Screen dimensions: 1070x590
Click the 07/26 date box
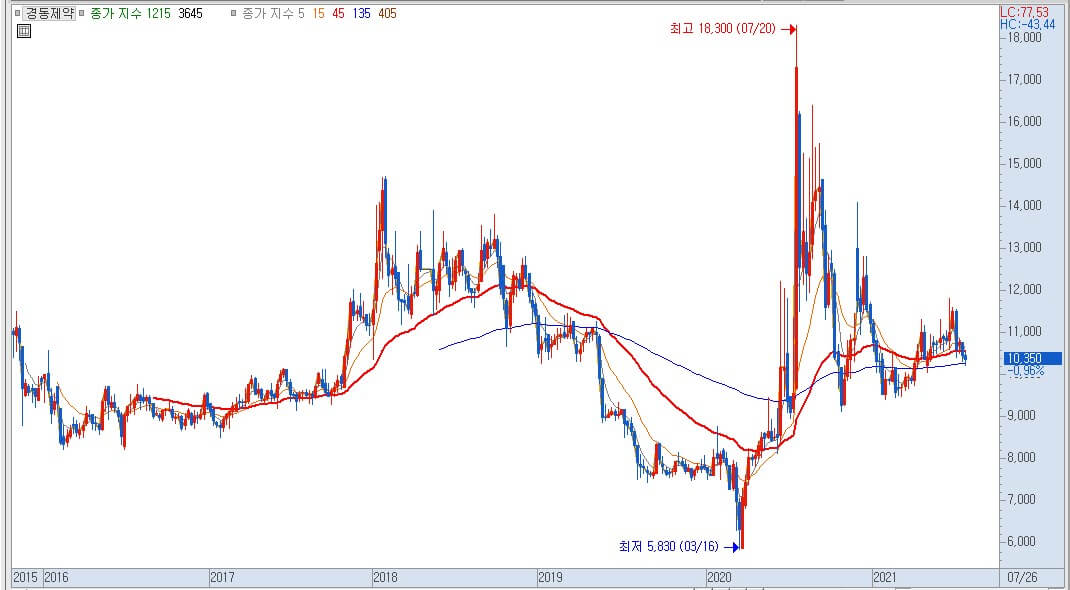pyautogui.click(x=1021, y=577)
